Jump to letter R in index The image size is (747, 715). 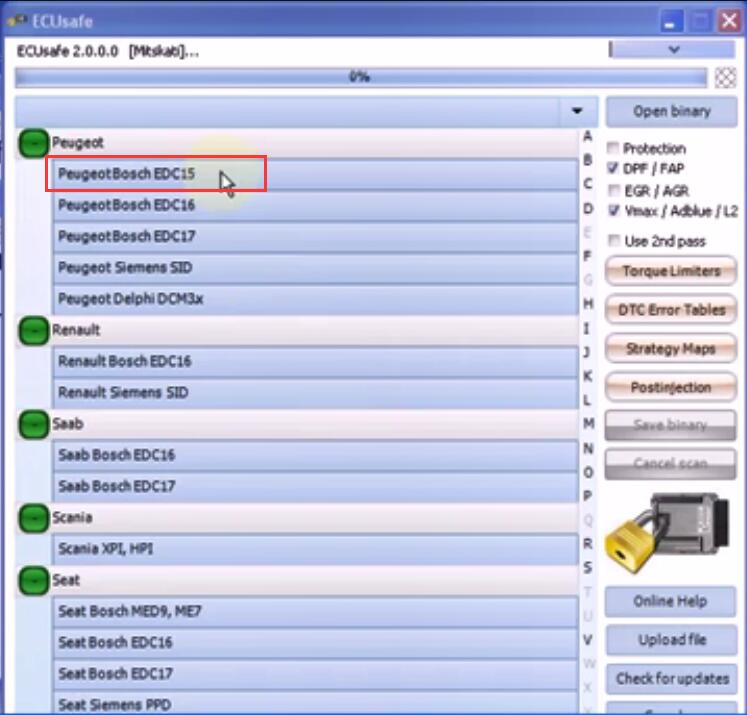(x=588, y=544)
